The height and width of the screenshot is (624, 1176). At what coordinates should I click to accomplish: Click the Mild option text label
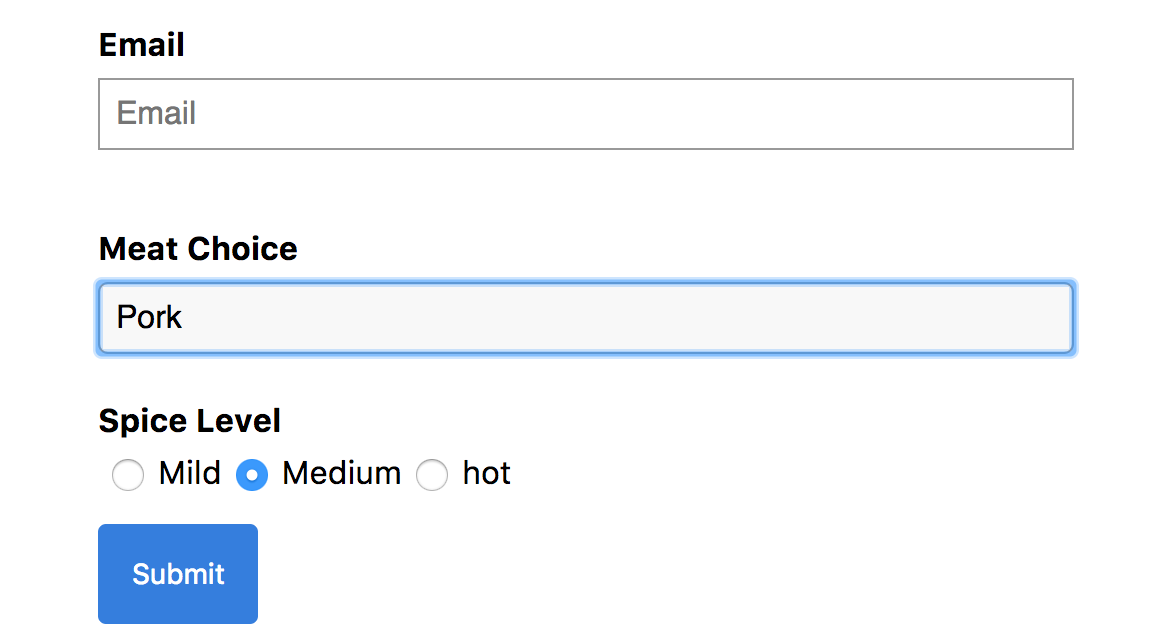[190, 473]
